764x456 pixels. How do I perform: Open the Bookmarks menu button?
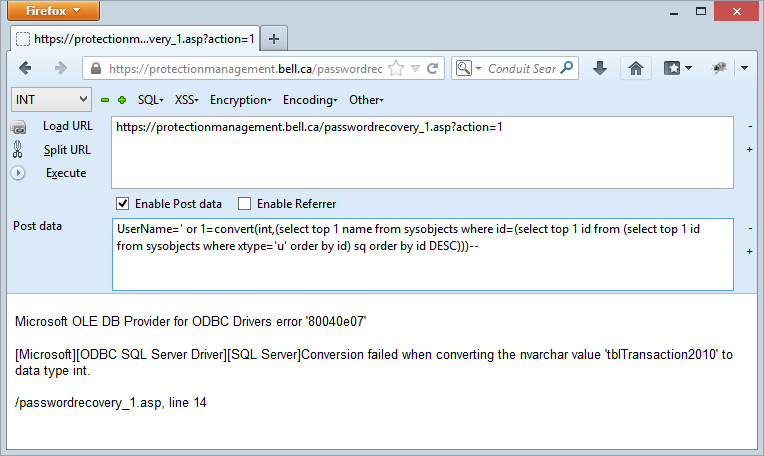point(677,68)
